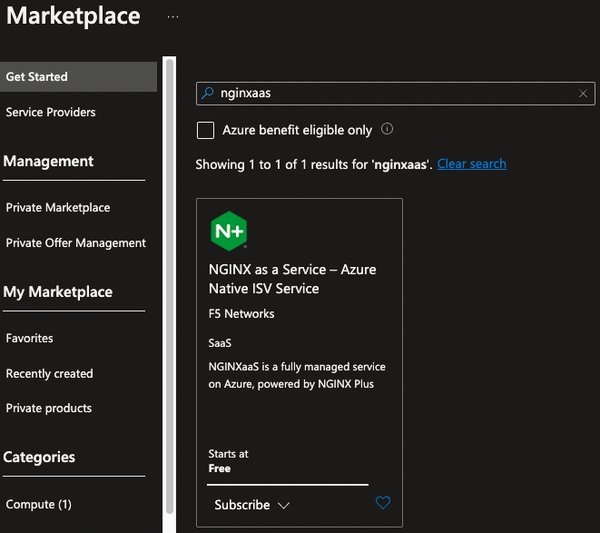This screenshot has height=533, width=600.
Task: Open NGINX as a Service offer title
Action: (x=292, y=279)
